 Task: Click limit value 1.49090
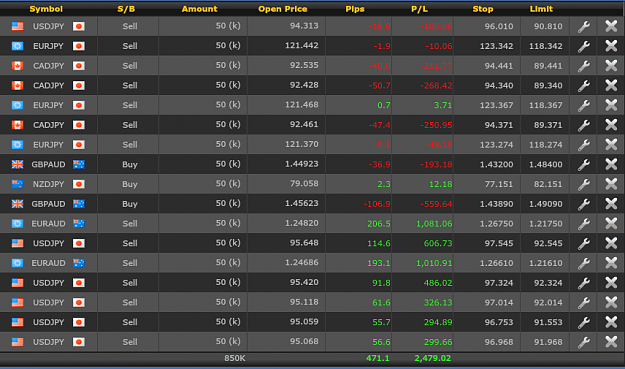click(546, 204)
